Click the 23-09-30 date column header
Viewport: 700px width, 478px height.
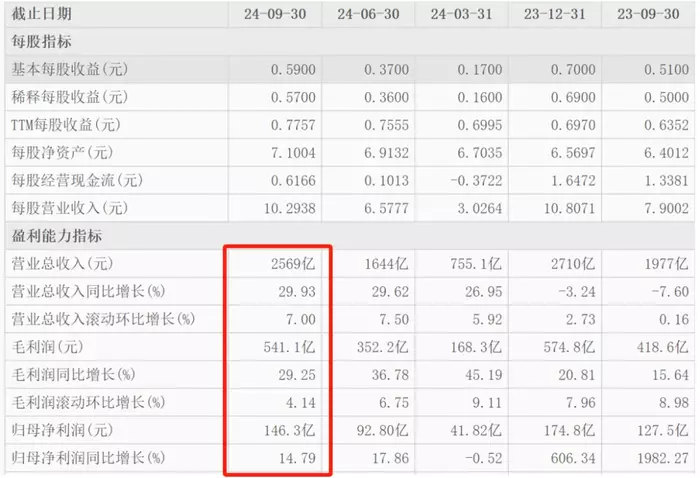tap(650, 14)
